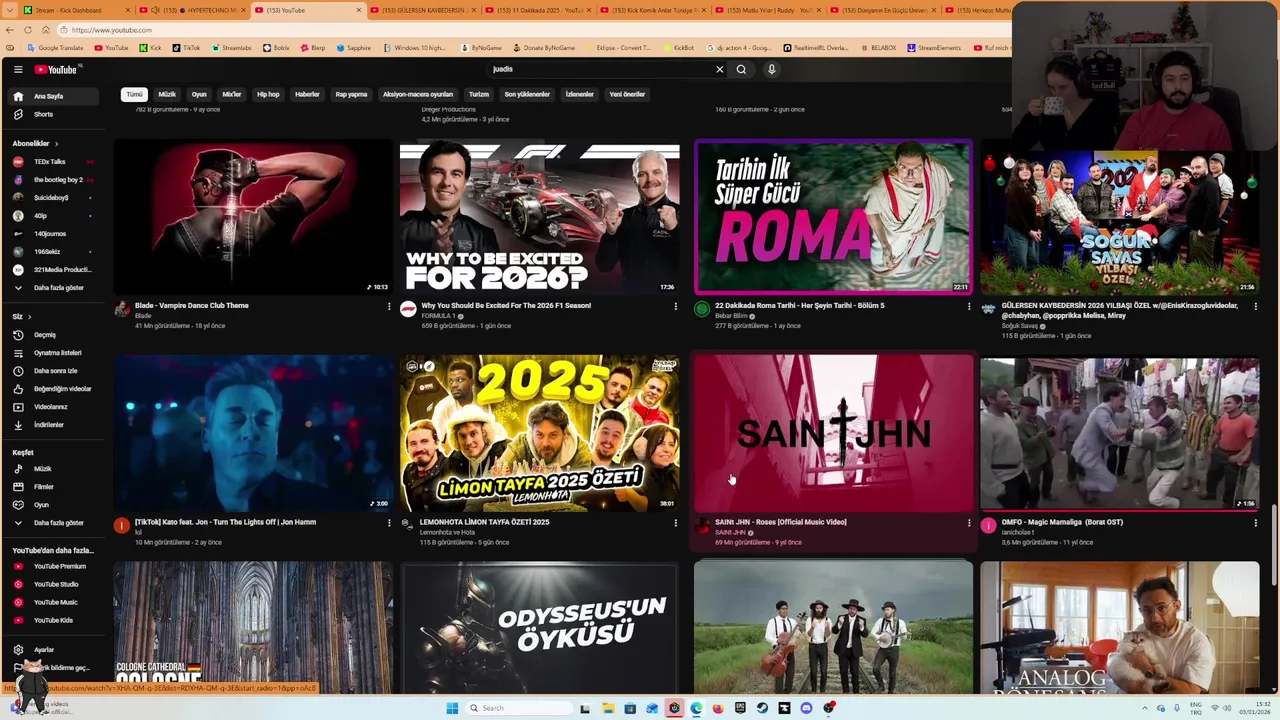This screenshot has width=1280, height=720.
Task: Start voice search with the microphone icon
Action: 771,69
